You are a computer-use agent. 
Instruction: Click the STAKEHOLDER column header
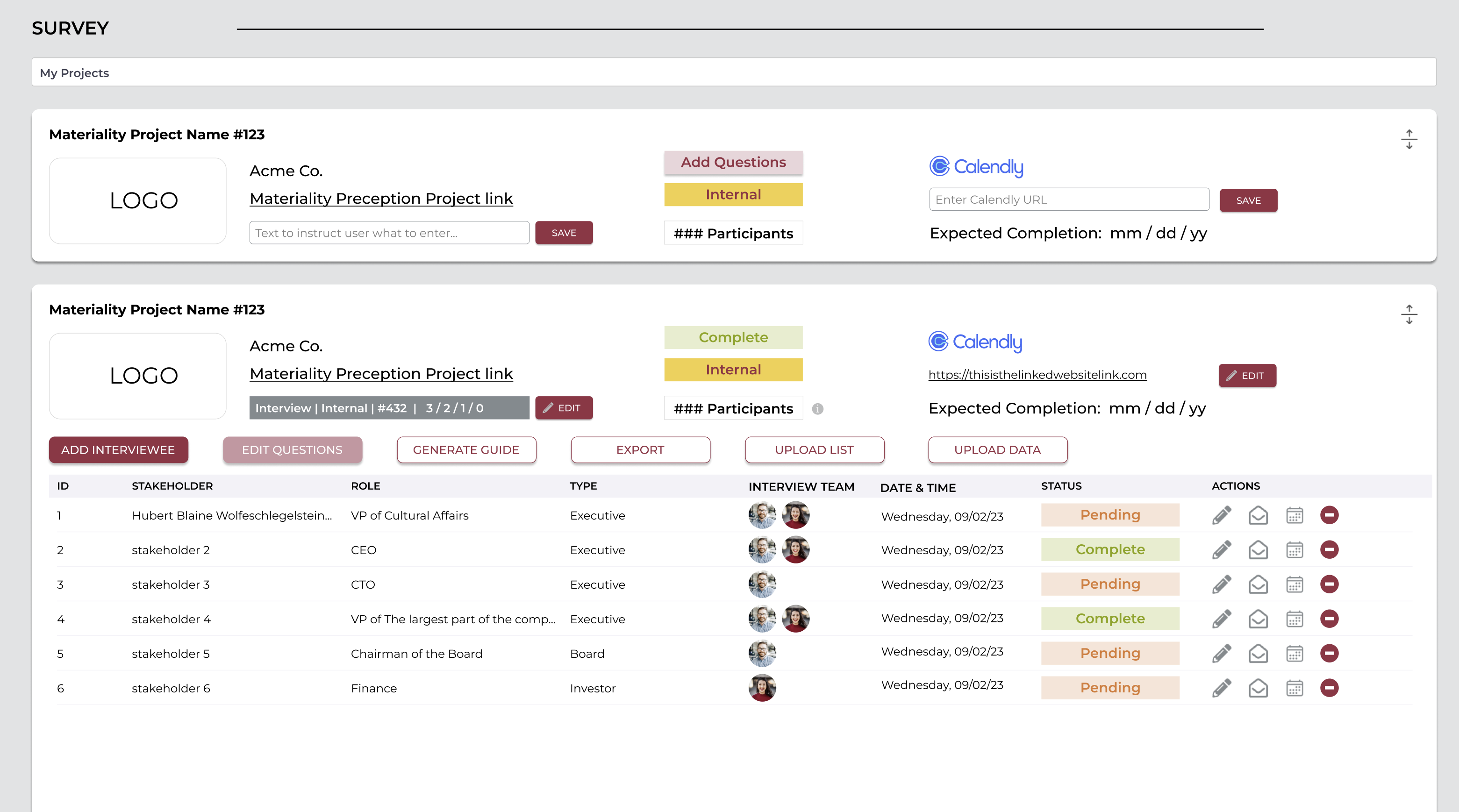(x=172, y=486)
